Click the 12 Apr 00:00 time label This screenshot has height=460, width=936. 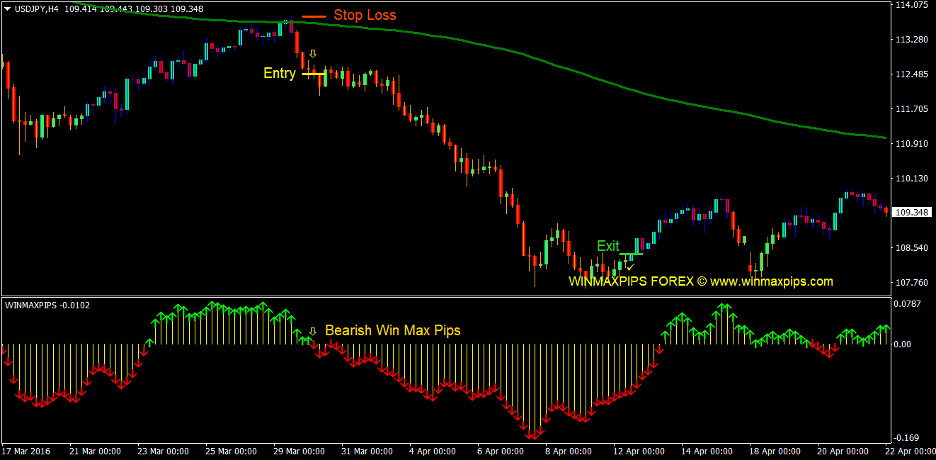point(639,452)
